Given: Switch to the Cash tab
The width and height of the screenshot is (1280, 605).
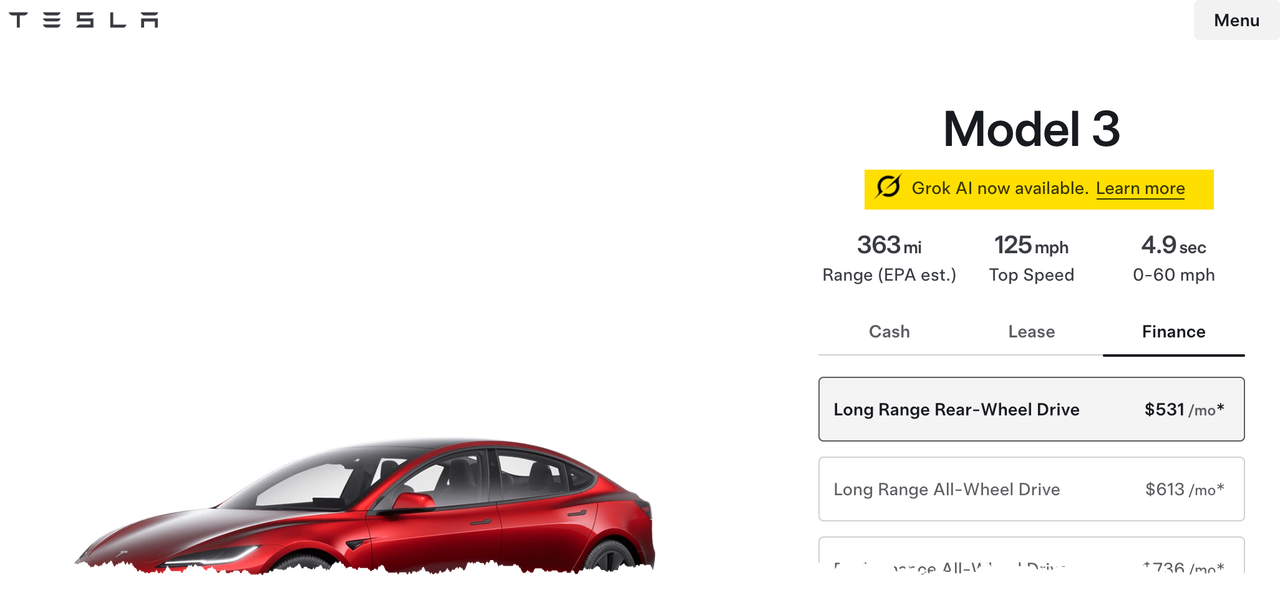Looking at the screenshot, I should click(889, 332).
